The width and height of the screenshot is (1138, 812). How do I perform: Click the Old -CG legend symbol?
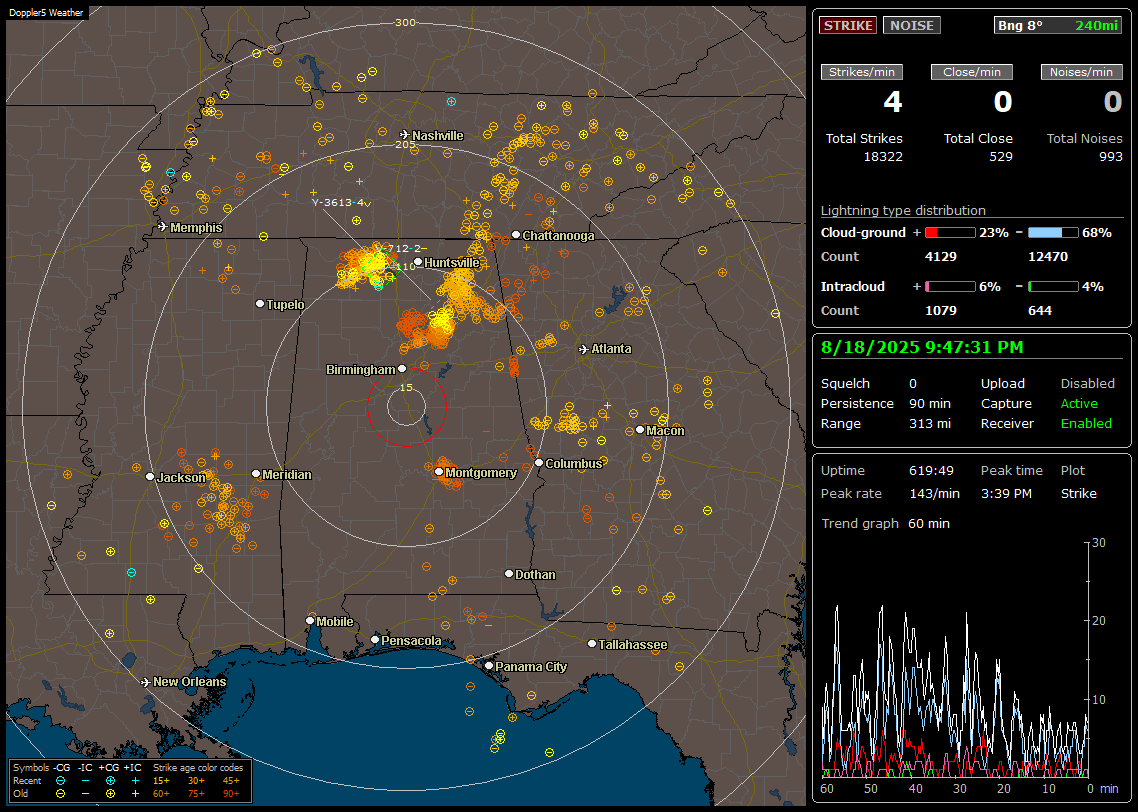point(60,794)
